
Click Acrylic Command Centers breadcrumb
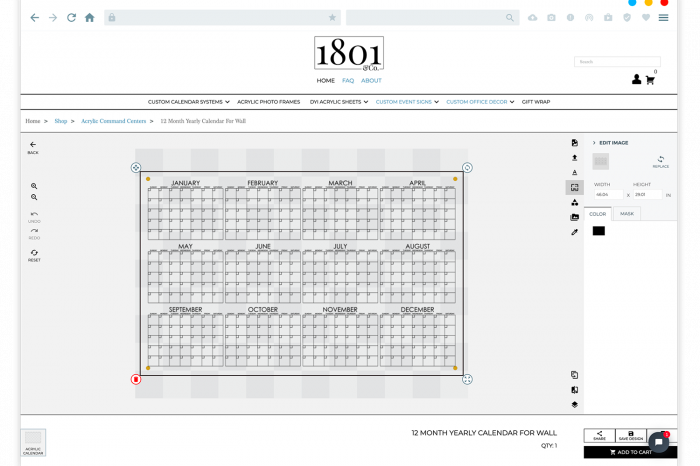click(x=113, y=121)
